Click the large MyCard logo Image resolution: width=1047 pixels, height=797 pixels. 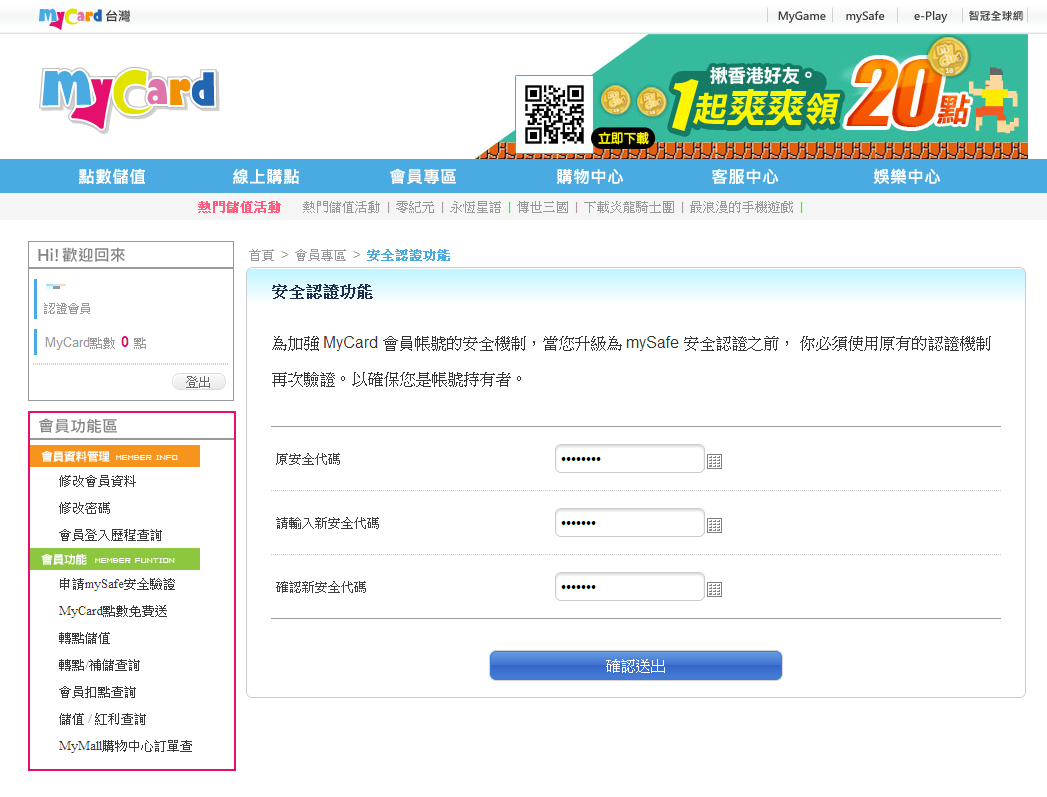130,98
